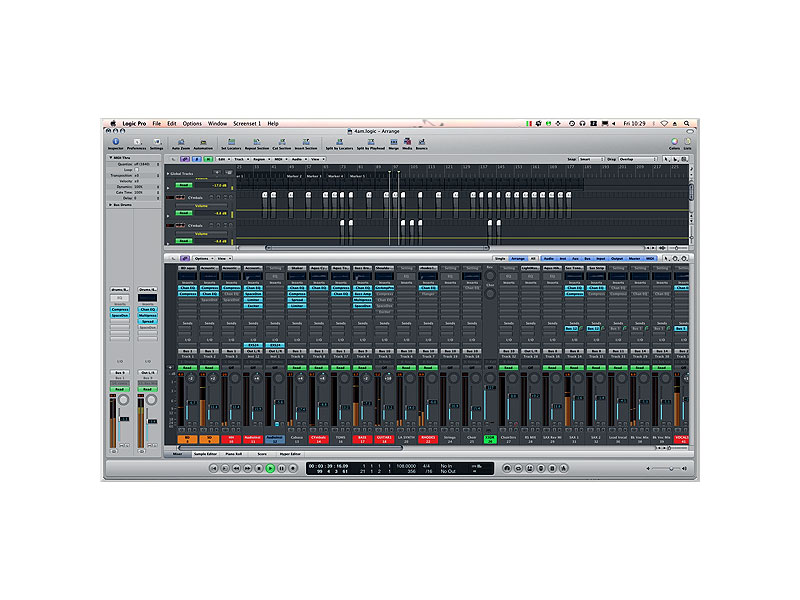The height and width of the screenshot is (600, 800).
Task: Toggle the Single mixer view button
Action: (x=500, y=259)
